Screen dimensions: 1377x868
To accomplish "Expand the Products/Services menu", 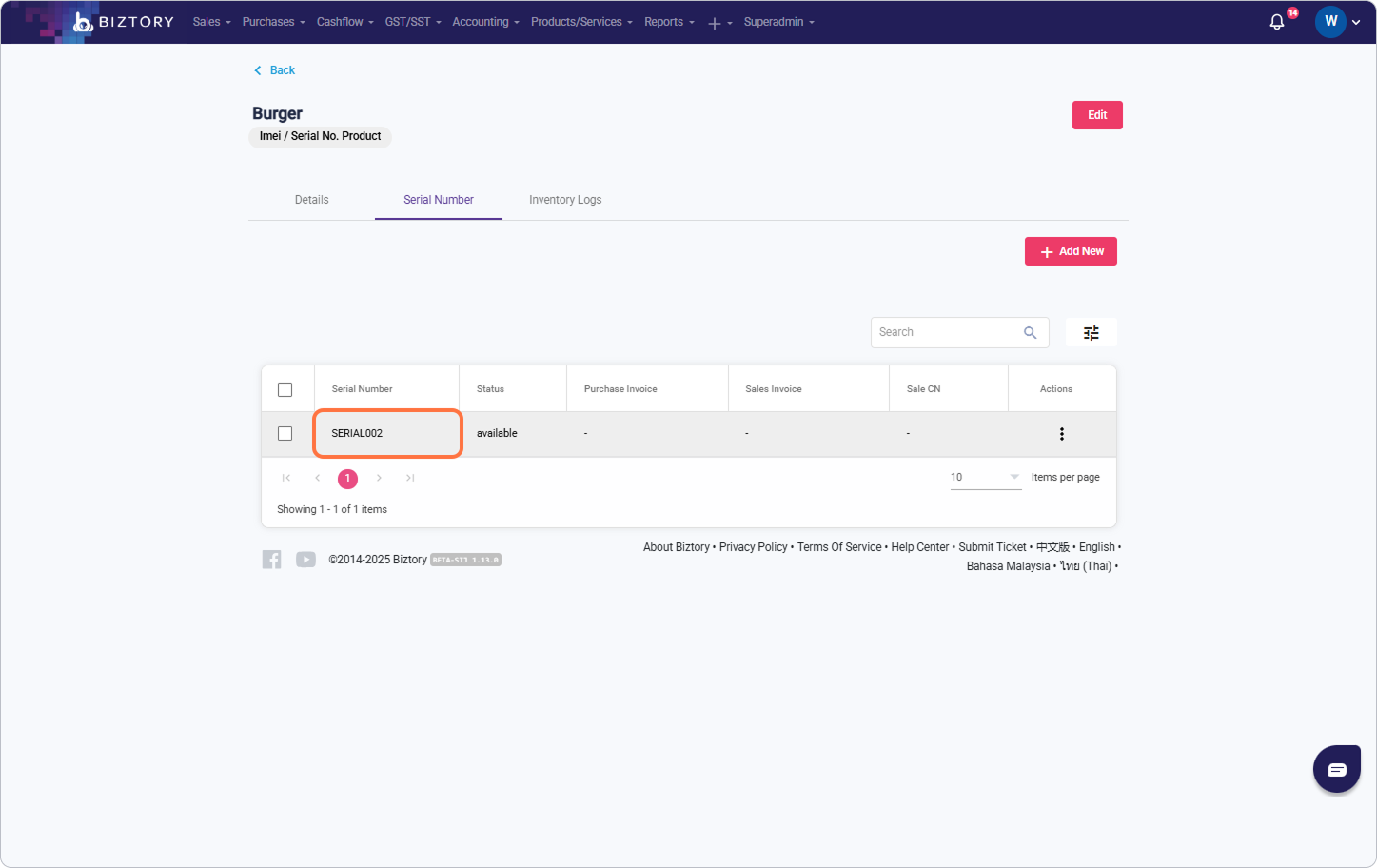I will click(581, 22).
